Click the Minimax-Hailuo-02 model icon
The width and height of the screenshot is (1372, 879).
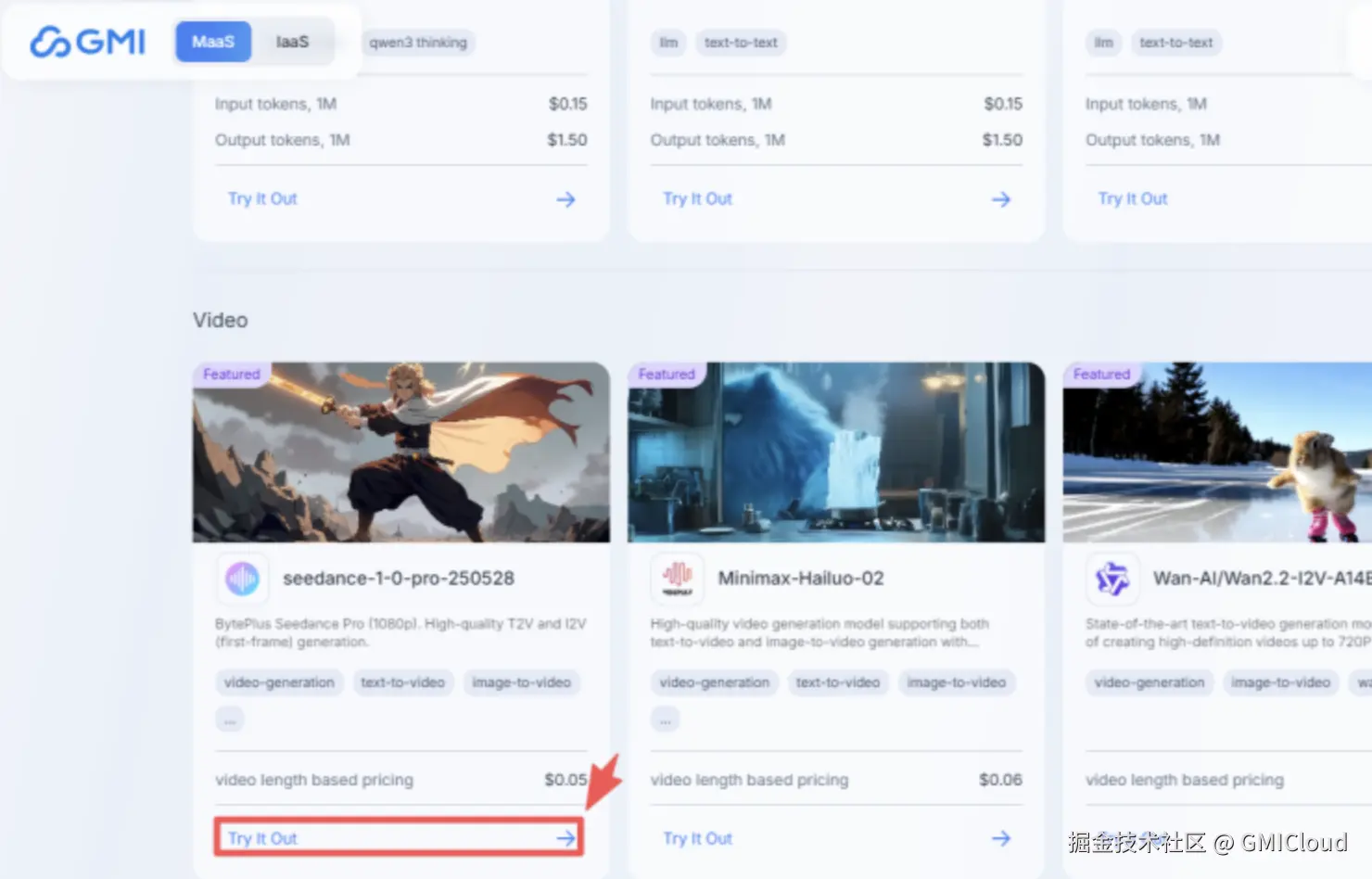(678, 579)
